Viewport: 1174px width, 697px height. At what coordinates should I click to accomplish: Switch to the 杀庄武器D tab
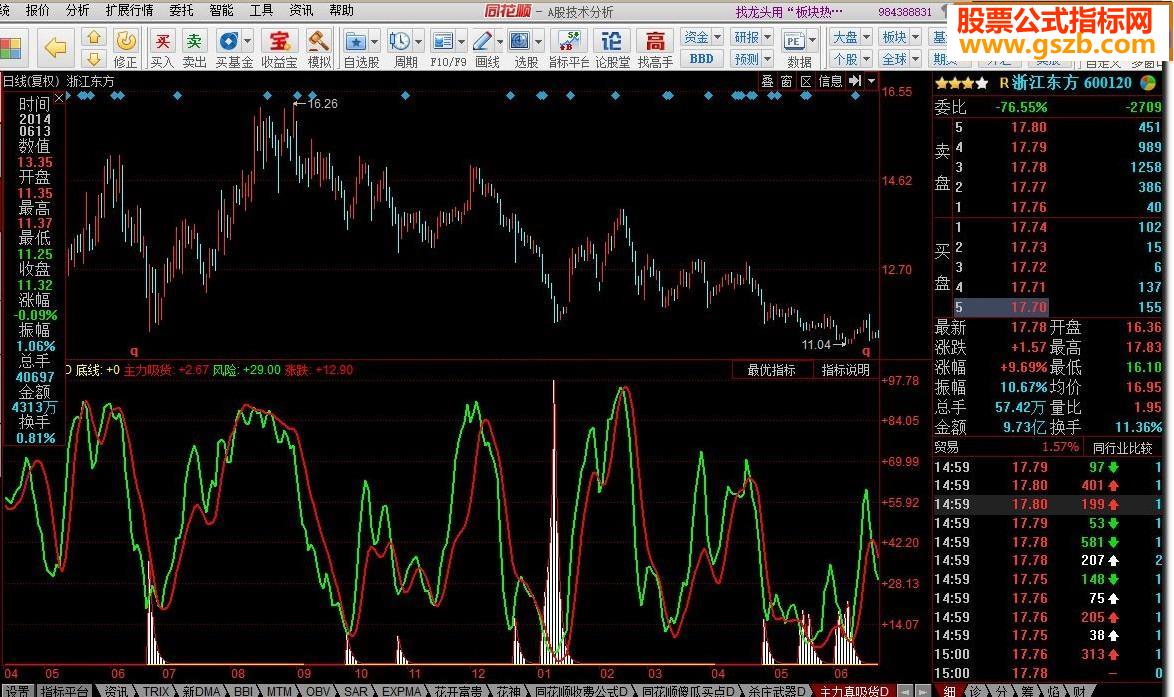tap(776, 691)
